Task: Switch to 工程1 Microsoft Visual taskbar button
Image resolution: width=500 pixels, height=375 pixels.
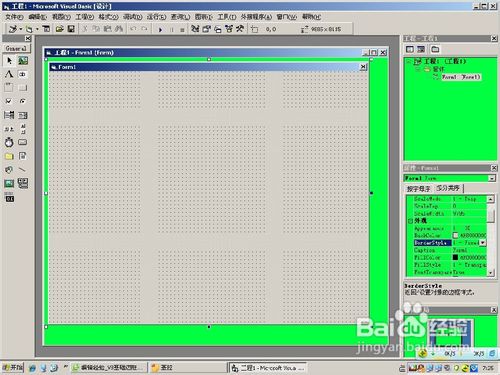Action: click(267, 368)
